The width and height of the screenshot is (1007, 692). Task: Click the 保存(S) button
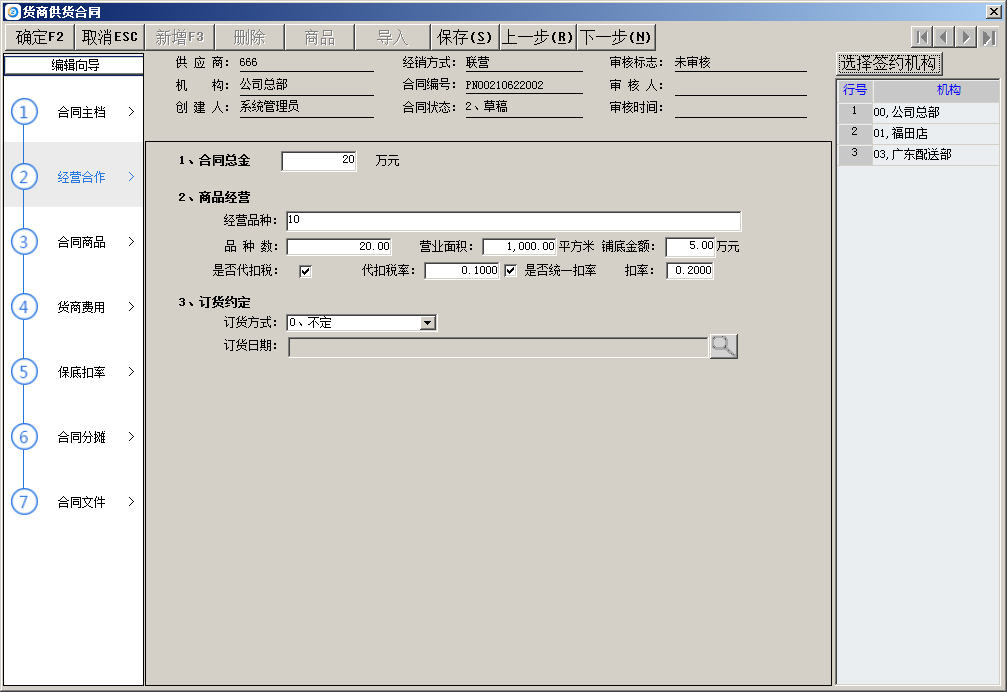pos(465,37)
